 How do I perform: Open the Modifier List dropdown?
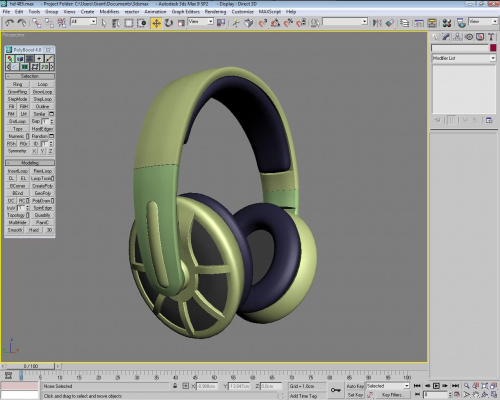[x=463, y=58]
